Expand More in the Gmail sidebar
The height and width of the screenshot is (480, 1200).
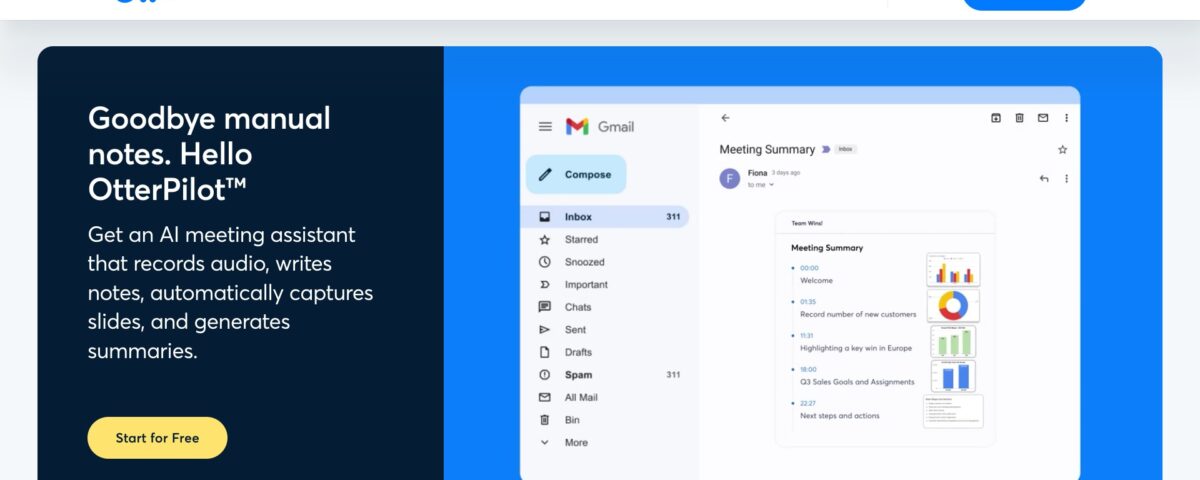[x=576, y=442]
